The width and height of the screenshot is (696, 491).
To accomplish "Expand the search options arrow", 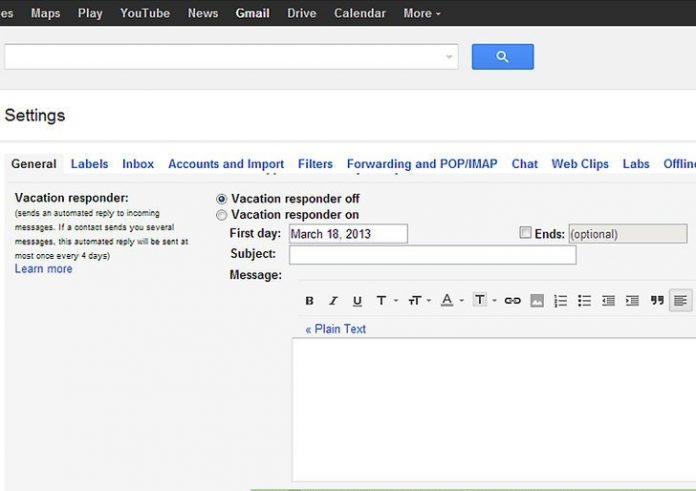I will click(x=449, y=57).
